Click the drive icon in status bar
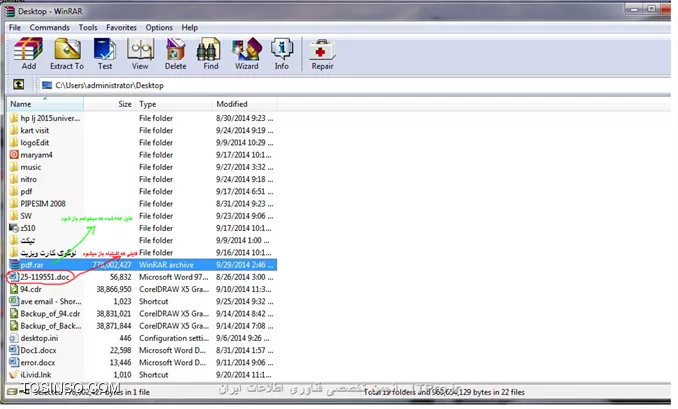Viewport: 678px width, 409px height. (x=13, y=392)
